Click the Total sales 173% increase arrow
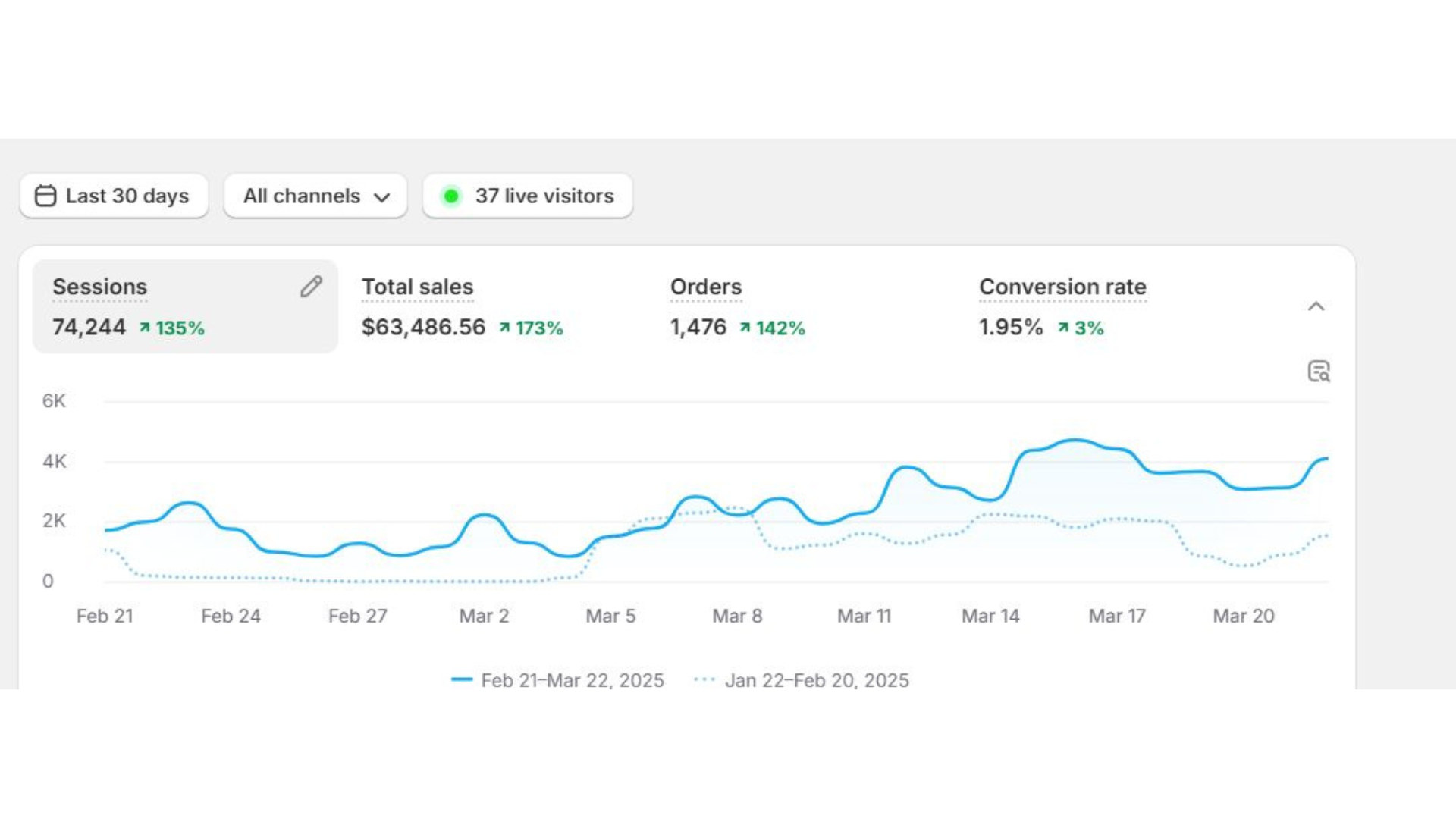 (504, 328)
